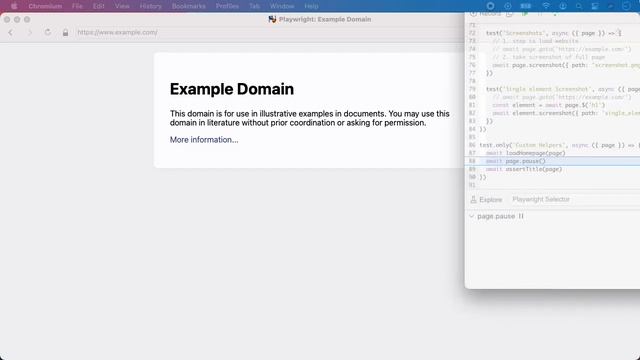Open the Chromium application menu

(x=45, y=6)
